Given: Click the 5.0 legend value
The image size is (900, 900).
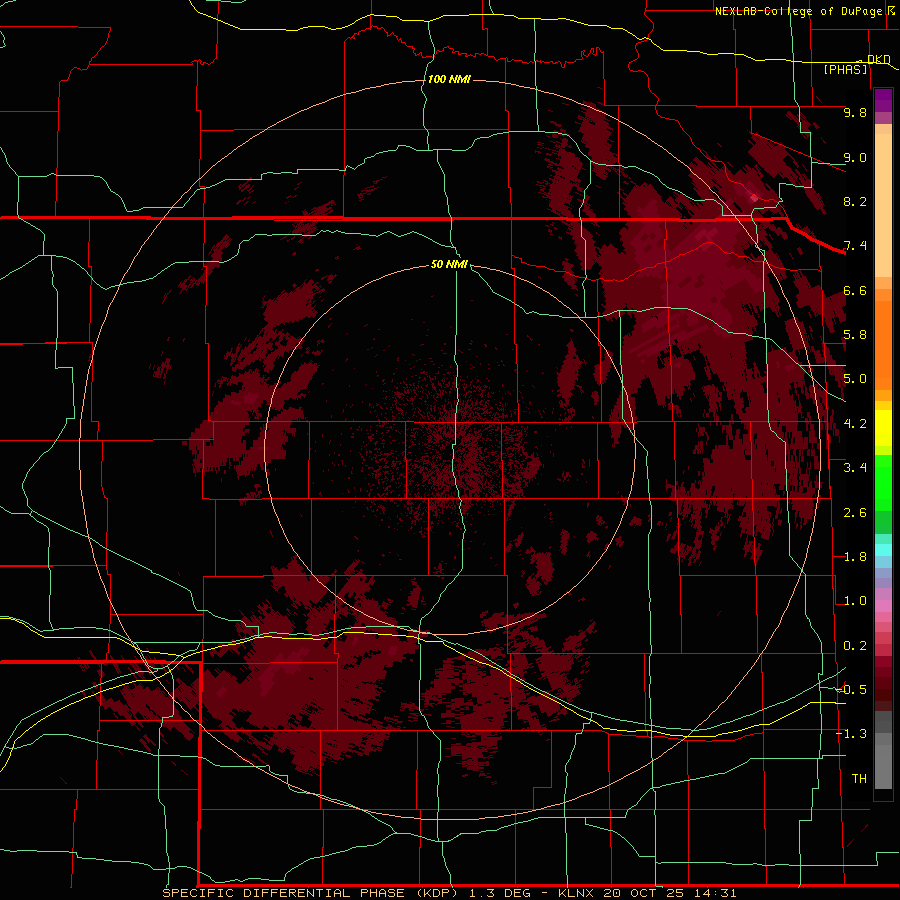Looking at the screenshot, I should (x=855, y=379).
